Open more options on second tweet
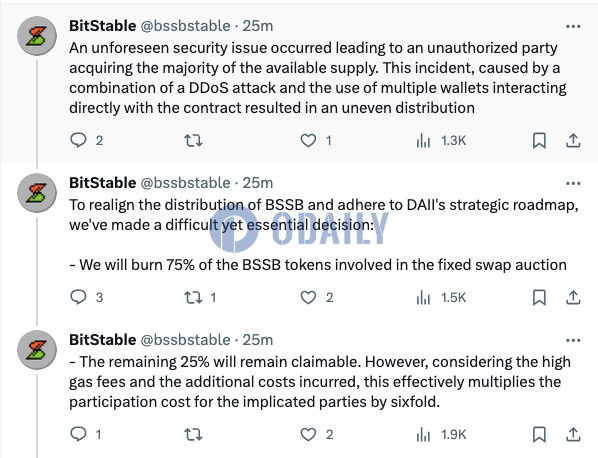 click(573, 183)
